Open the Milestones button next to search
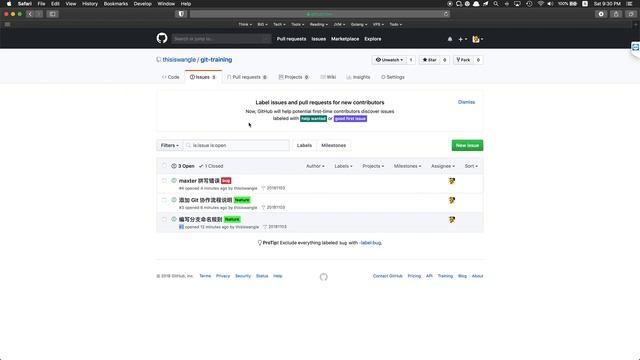 [x=333, y=145]
